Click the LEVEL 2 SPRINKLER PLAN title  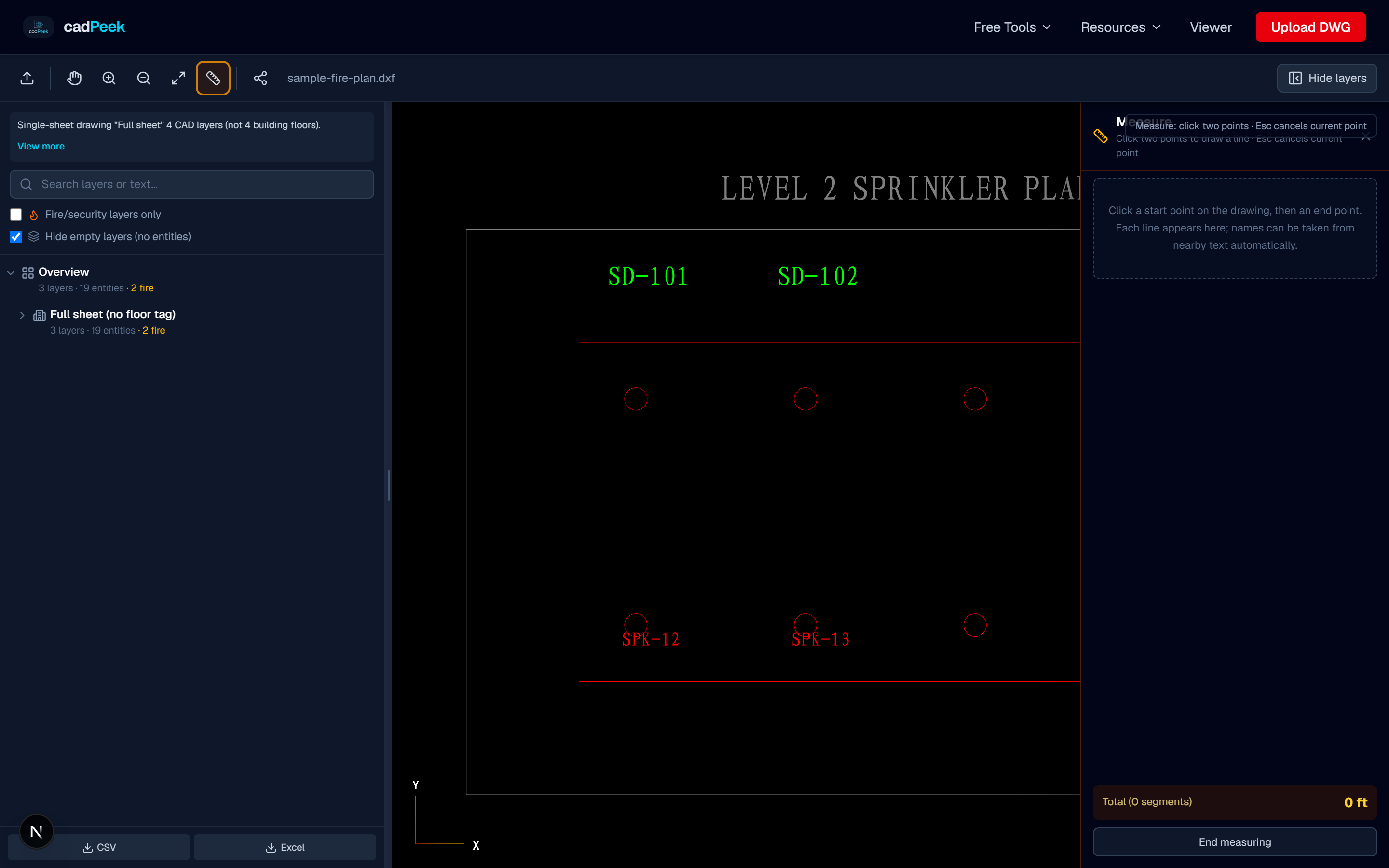pos(900,189)
